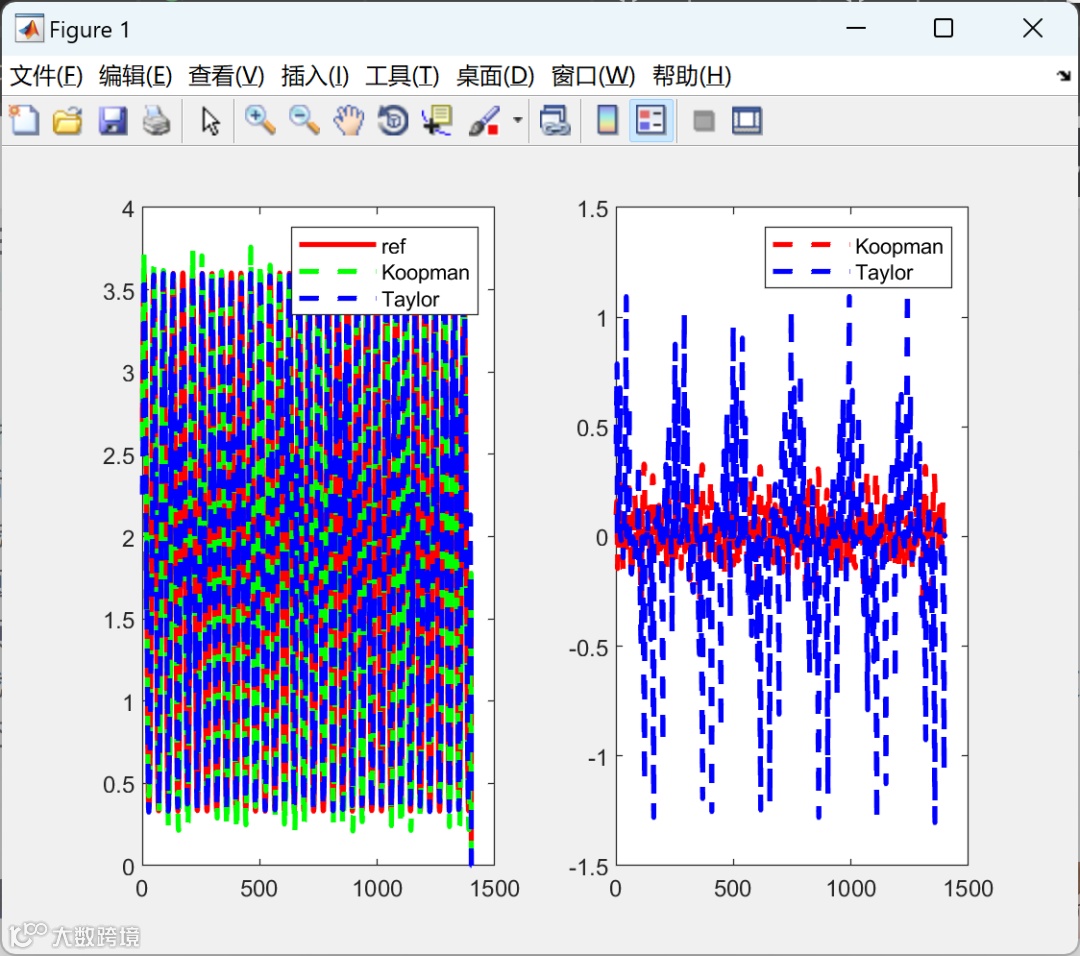Click the 1000 x-axis label on left plot
This screenshot has height=956, width=1080.
377,889
